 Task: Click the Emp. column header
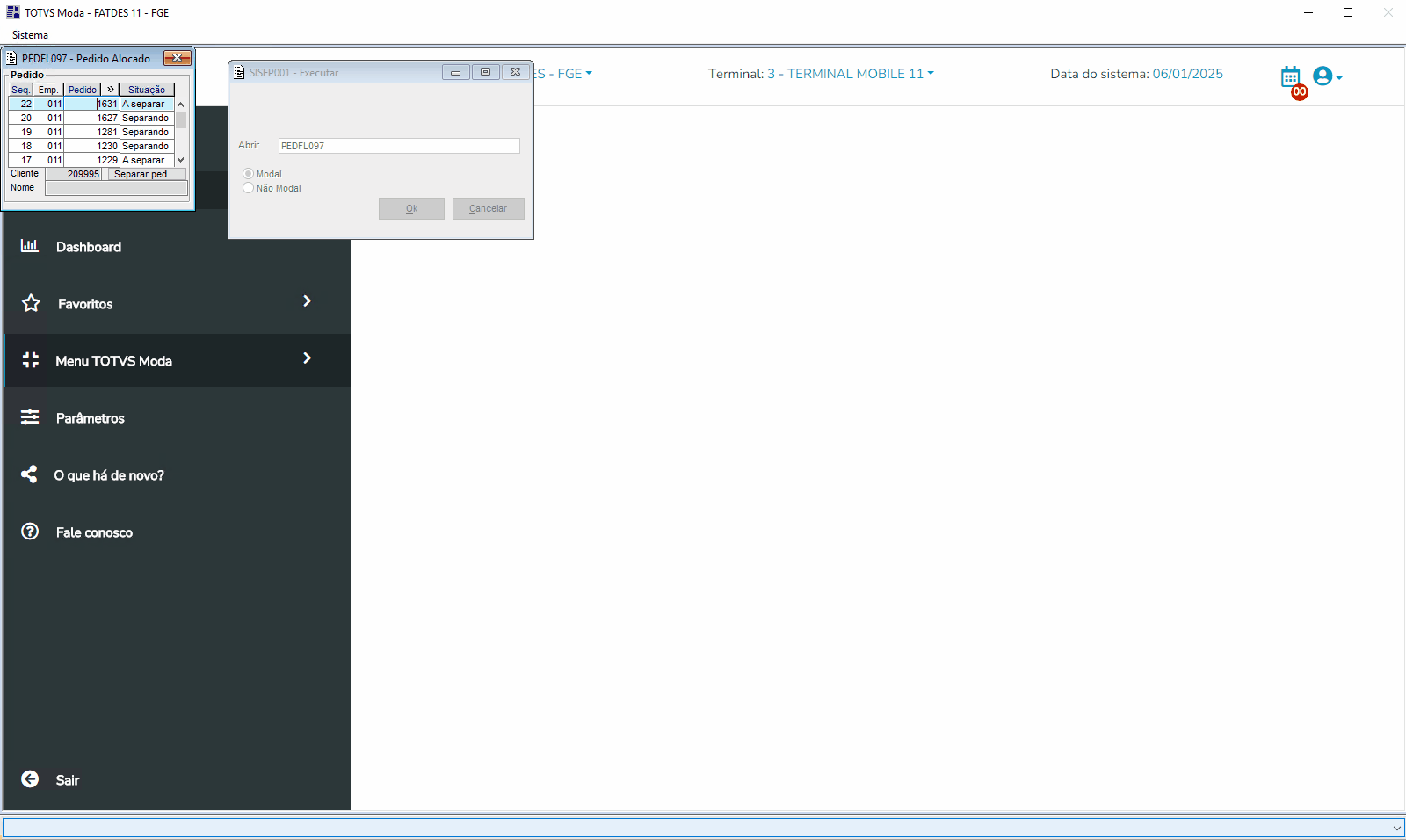pyautogui.click(x=48, y=90)
